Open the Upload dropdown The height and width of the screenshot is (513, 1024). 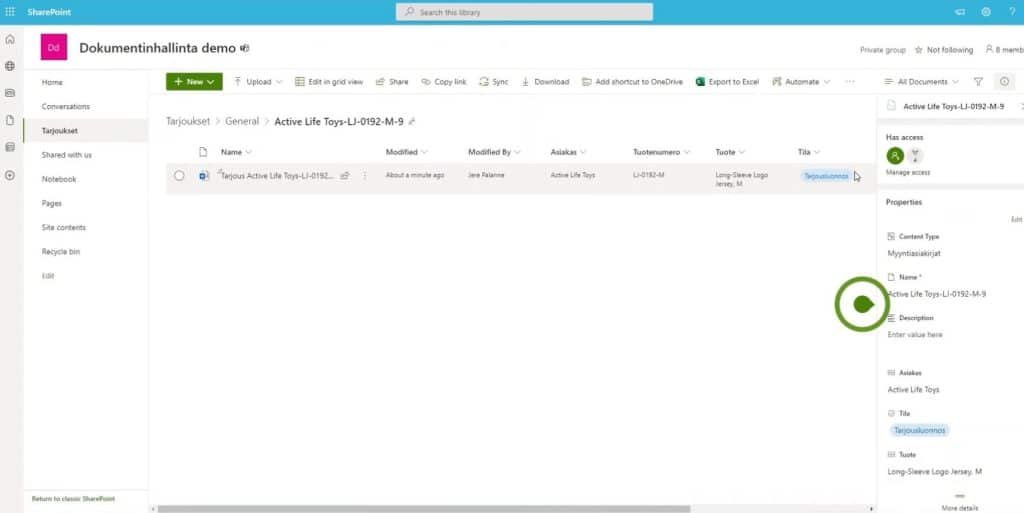pyautogui.click(x=258, y=82)
